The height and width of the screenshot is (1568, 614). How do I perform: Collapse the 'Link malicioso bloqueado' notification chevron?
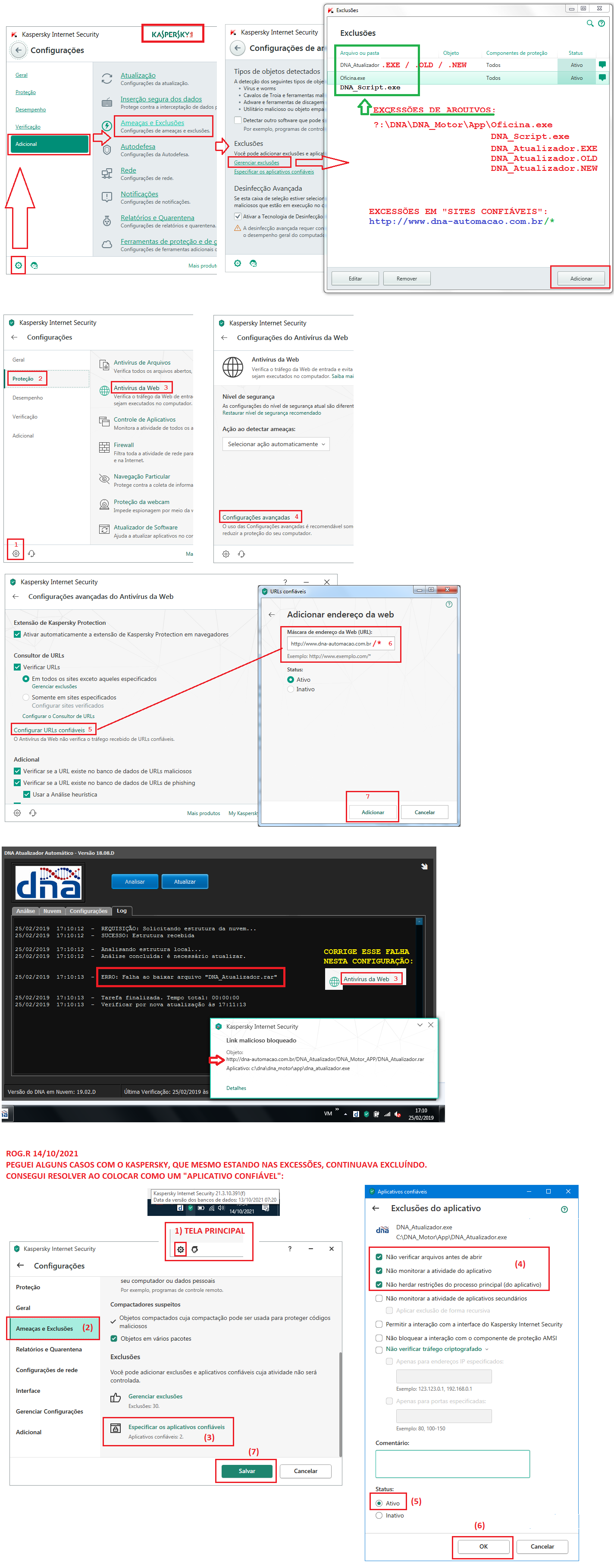pyautogui.click(x=420, y=1025)
